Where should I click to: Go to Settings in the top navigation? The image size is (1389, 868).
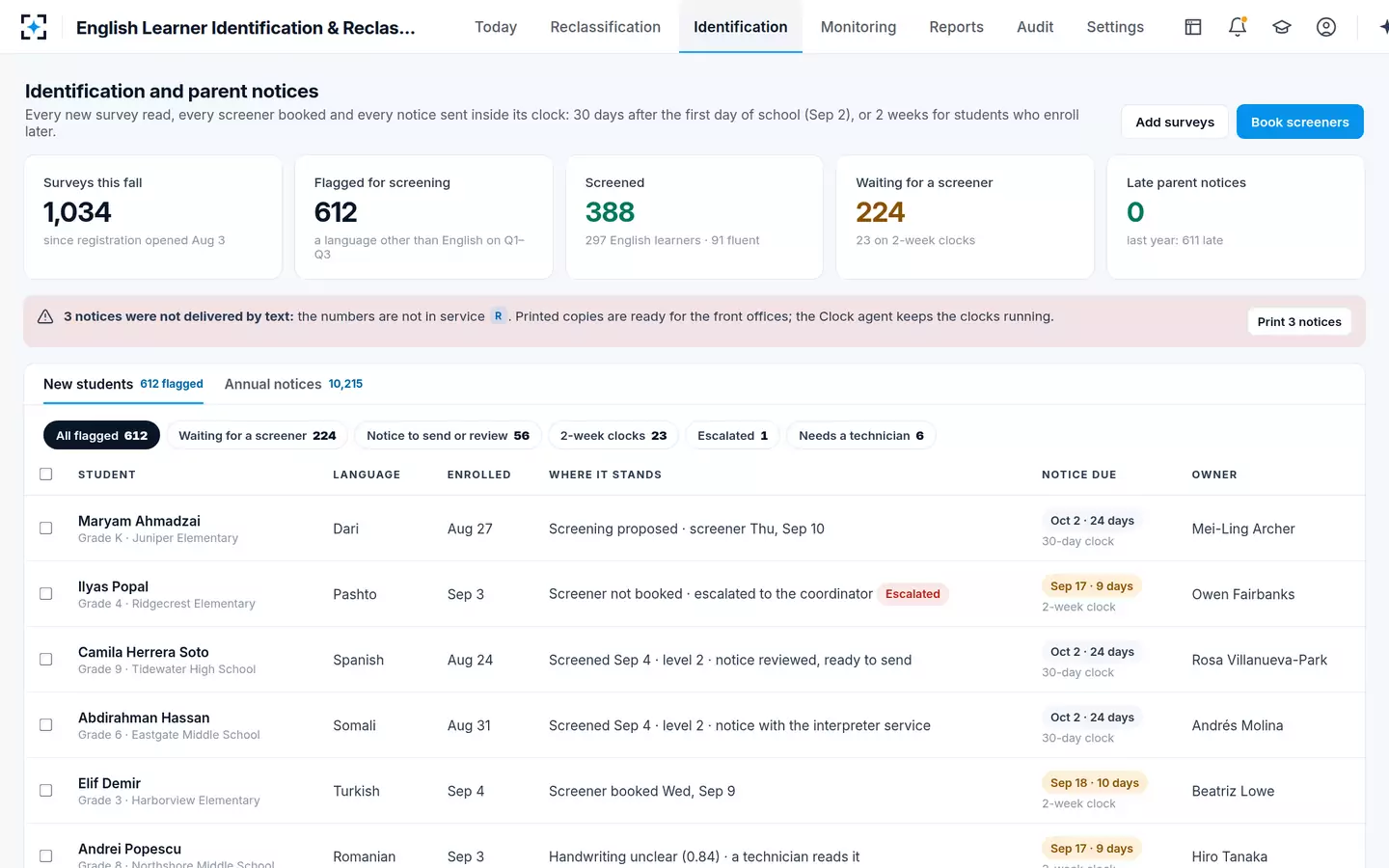(1115, 27)
